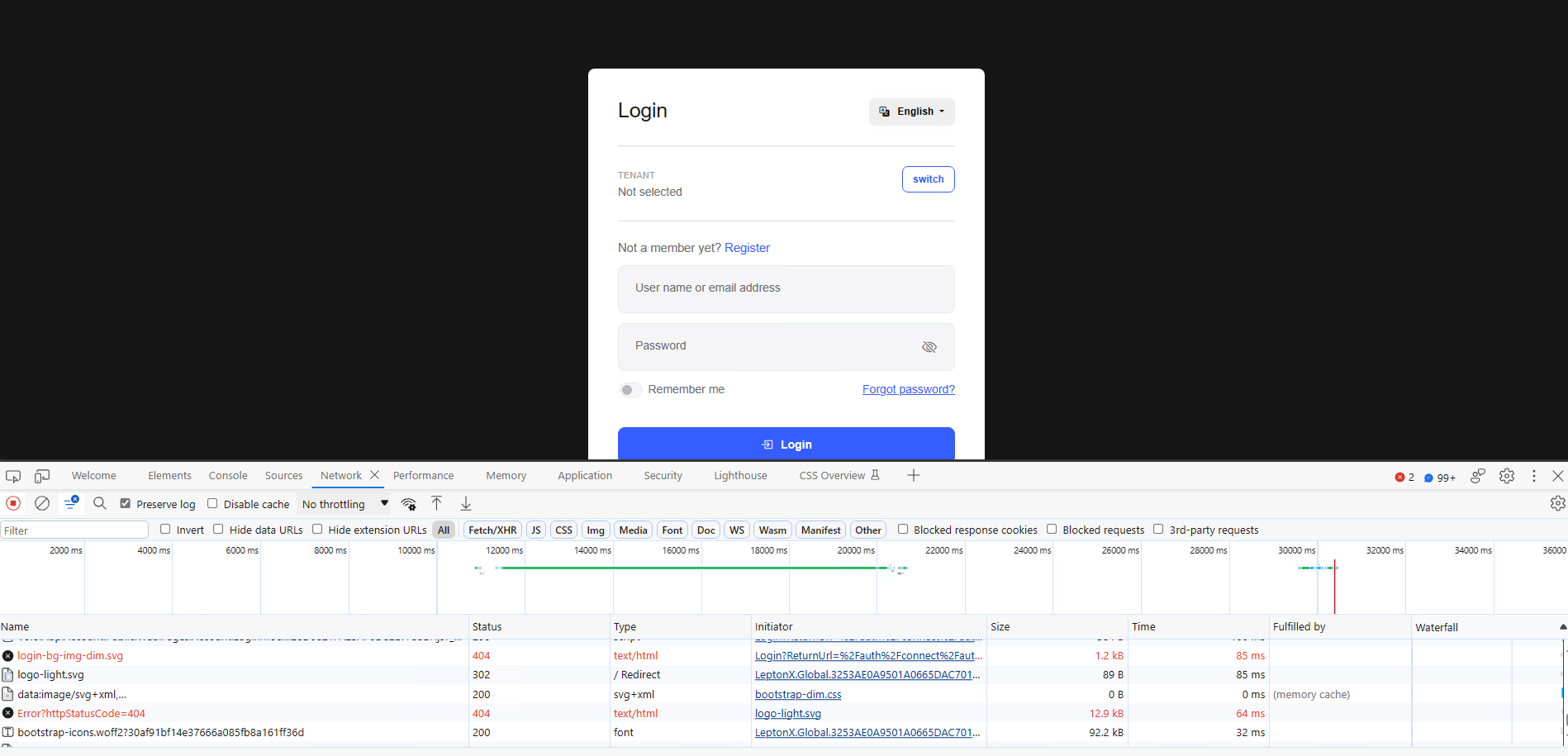Open the network search magnifier
This screenshot has height=756, width=1568.
[x=100, y=503]
